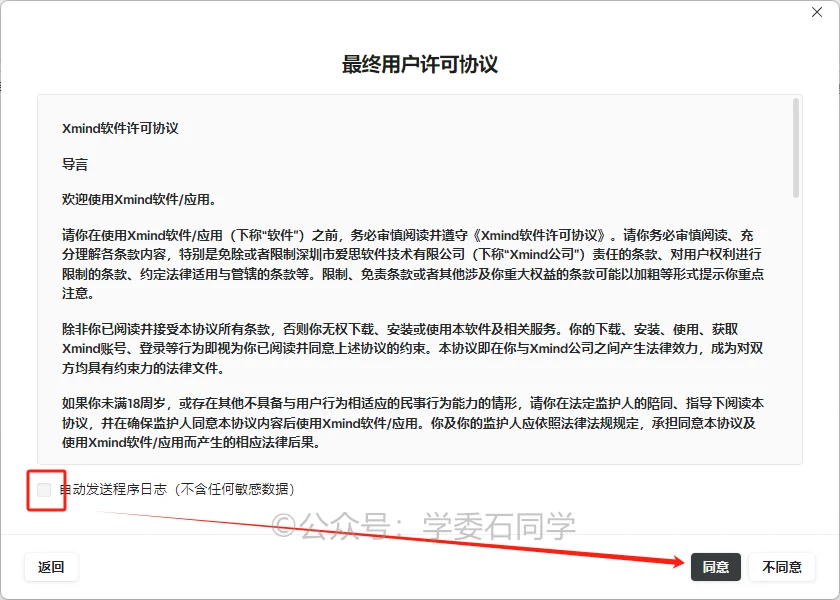Click the agree button indicated by arrow
The height and width of the screenshot is (600, 840).
pyautogui.click(x=716, y=566)
